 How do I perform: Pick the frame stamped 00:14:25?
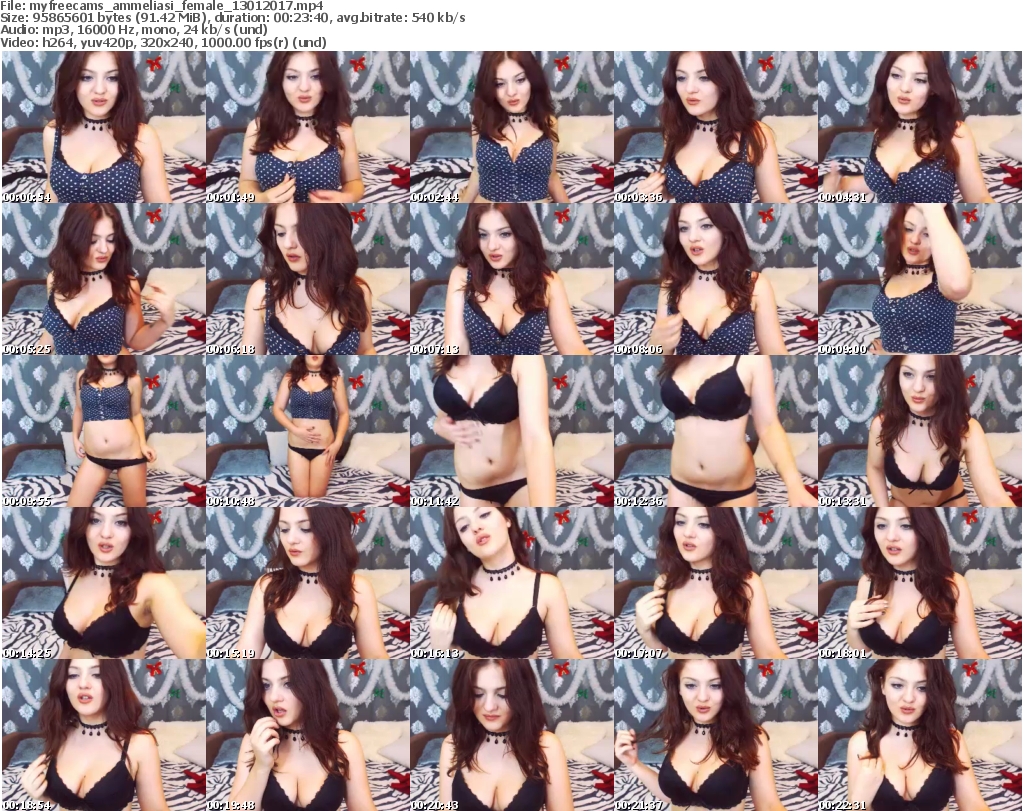pyautogui.click(x=104, y=583)
